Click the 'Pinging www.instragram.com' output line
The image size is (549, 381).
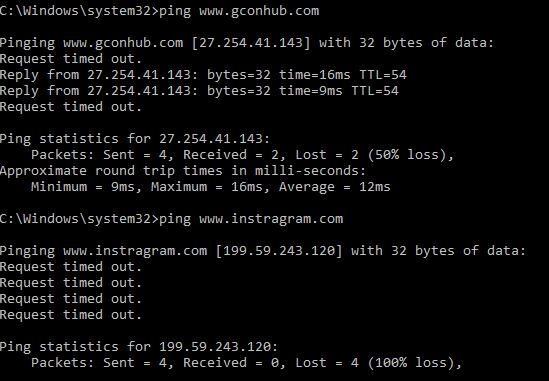[x=263, y=251]
